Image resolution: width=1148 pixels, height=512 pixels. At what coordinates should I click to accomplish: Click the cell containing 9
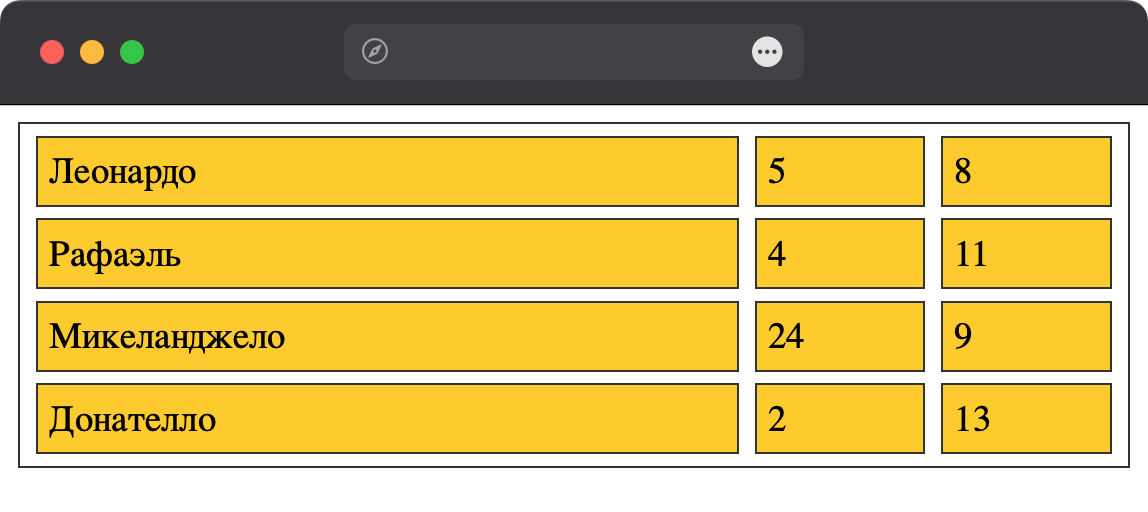coord(1026,336)
